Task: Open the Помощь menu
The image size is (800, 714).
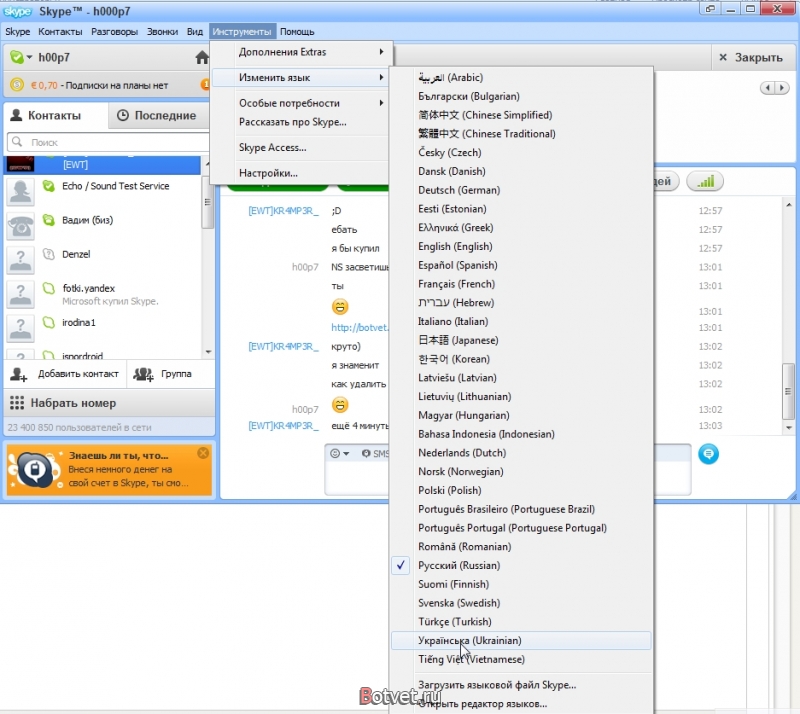Action: coord(297,32)
